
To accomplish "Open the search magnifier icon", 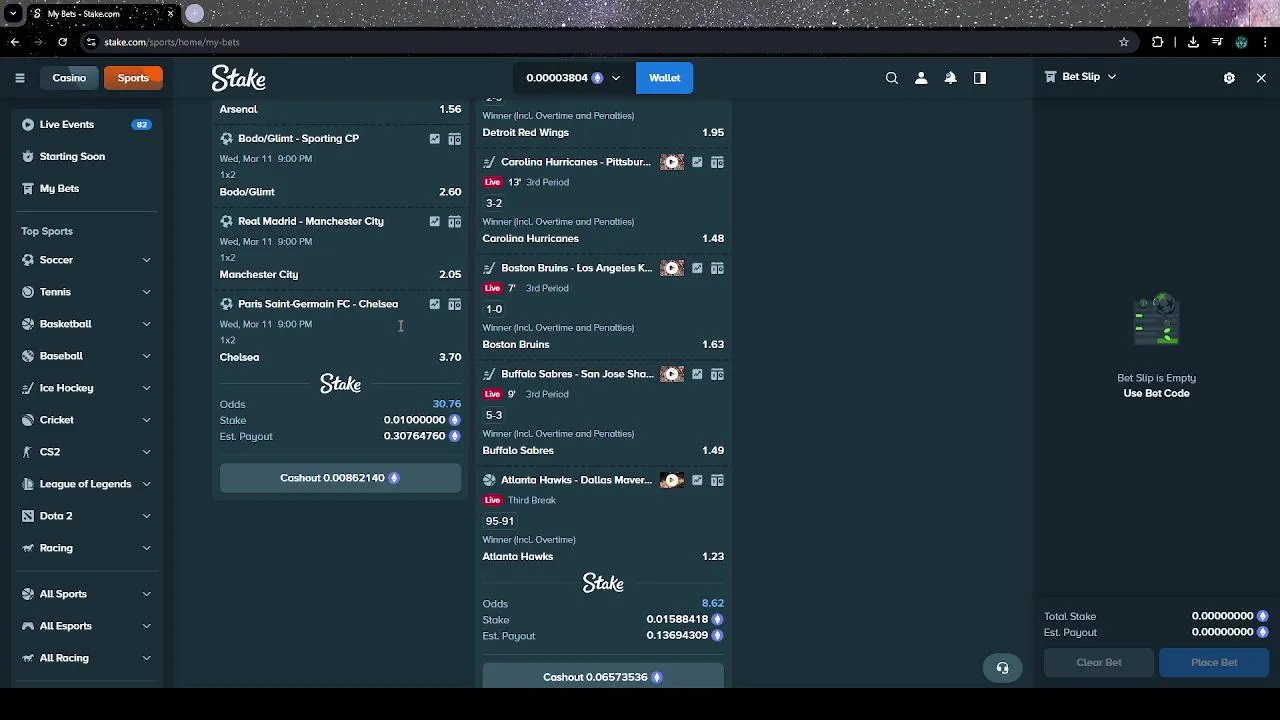I will [x=892, y=78].
